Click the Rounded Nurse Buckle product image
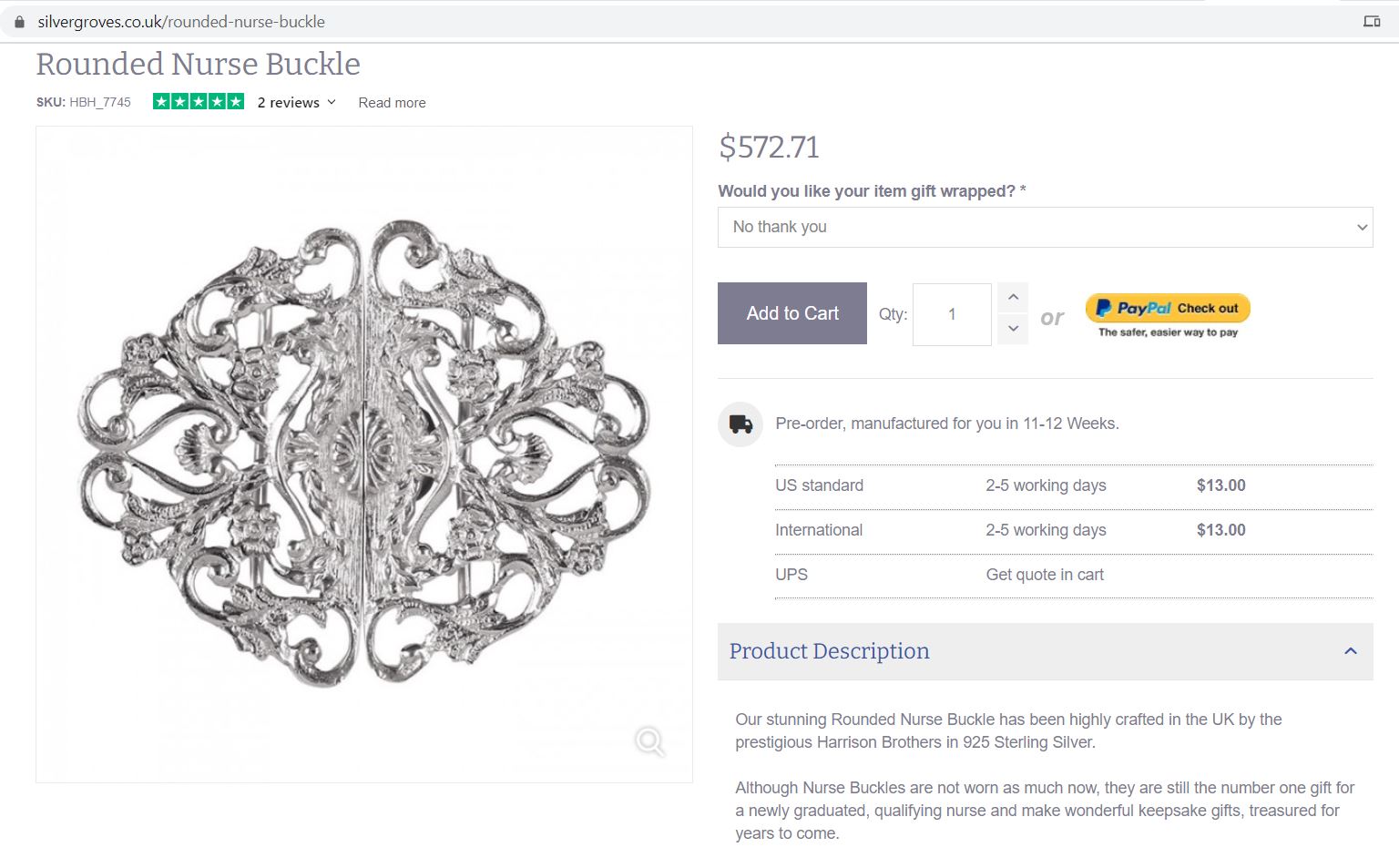1399x868 pixels. point(363,453)
